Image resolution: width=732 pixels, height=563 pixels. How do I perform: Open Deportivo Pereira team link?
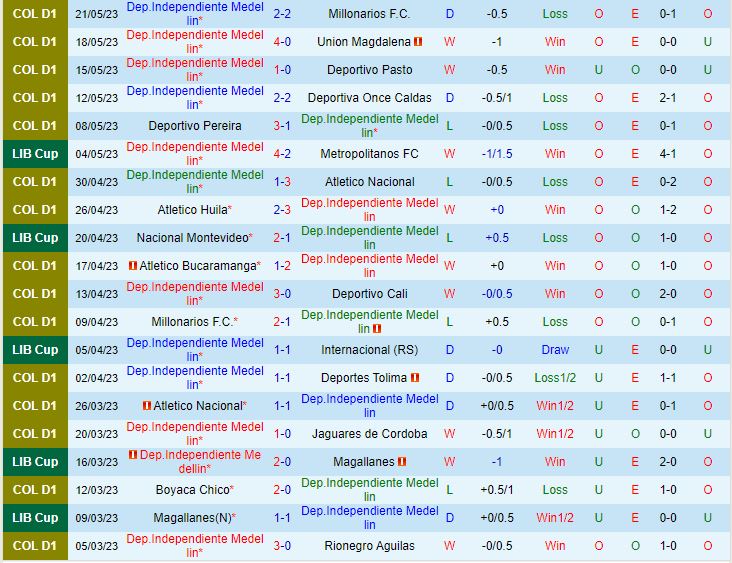(x=195, y=126)
